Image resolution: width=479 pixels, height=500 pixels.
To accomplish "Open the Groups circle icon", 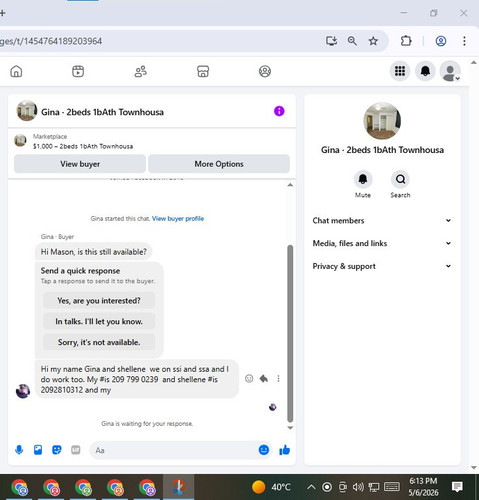I will [265, 71].
